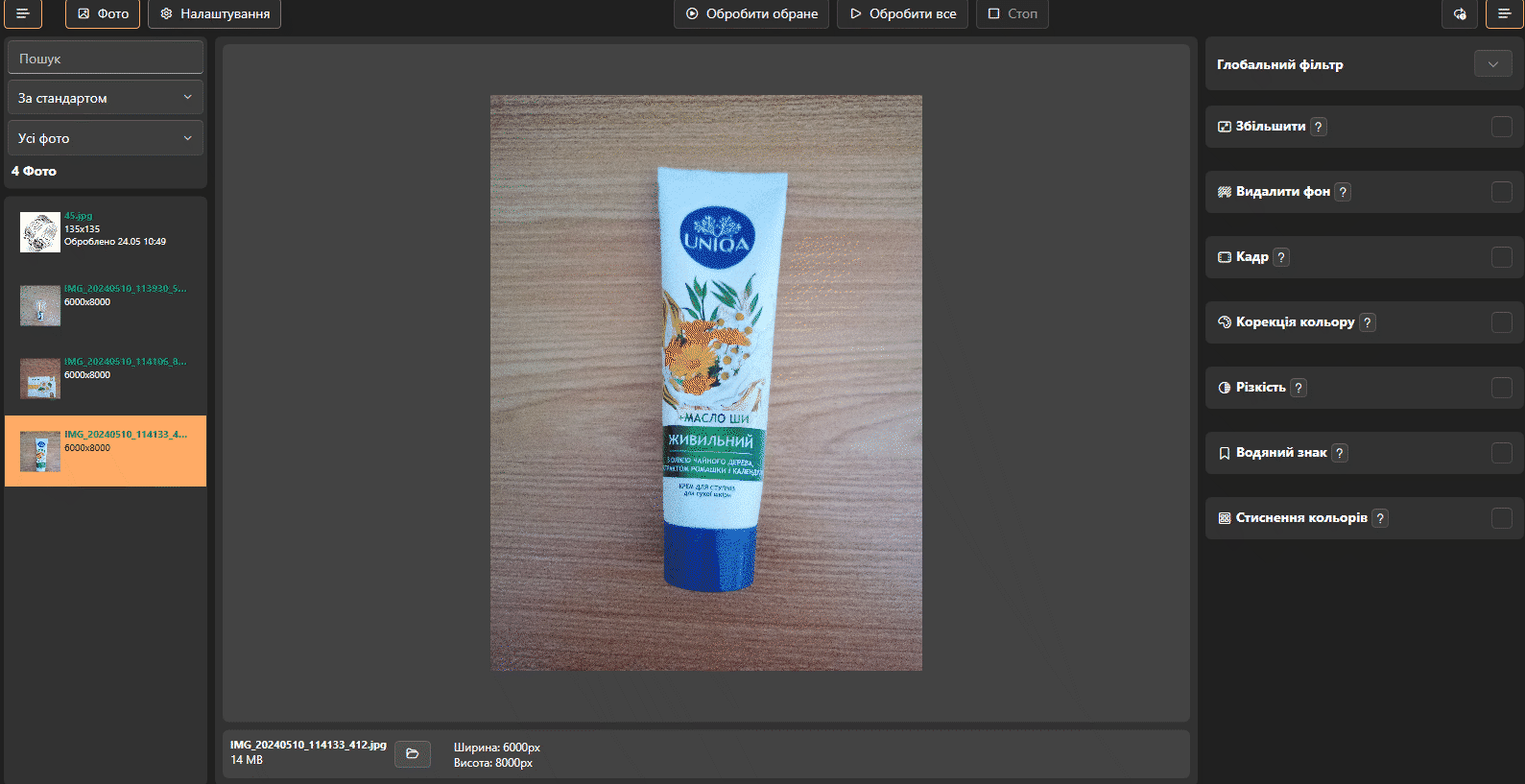The height and width of the screenshot is (784, 1525).
Task: Enable the Видалити фон checkbox
Action: (x=1502, y=192)
